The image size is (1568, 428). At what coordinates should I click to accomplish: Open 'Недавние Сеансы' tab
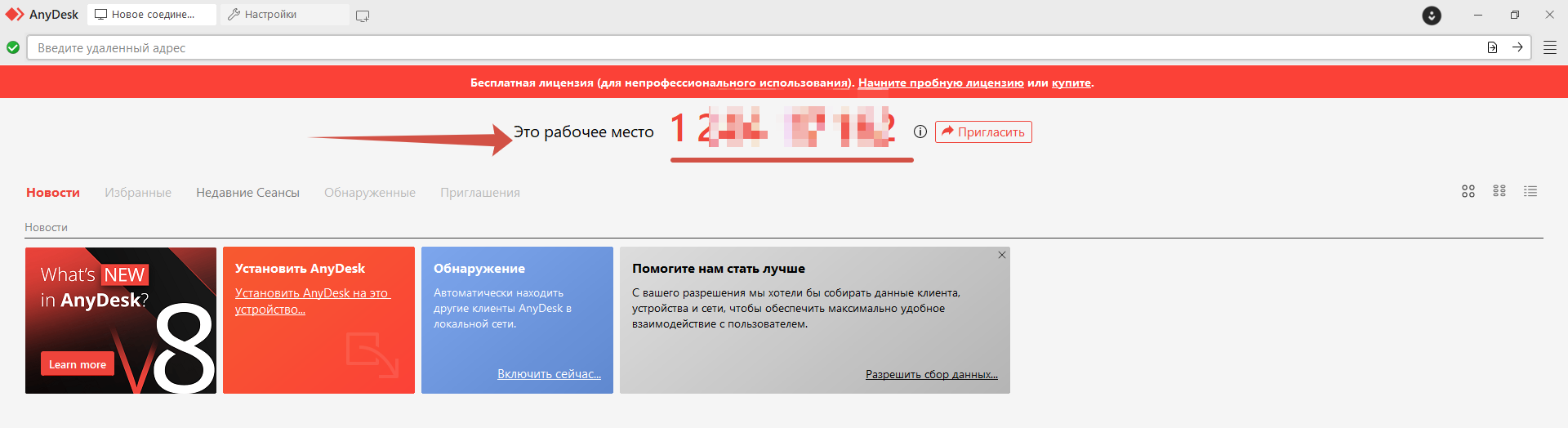247,193
